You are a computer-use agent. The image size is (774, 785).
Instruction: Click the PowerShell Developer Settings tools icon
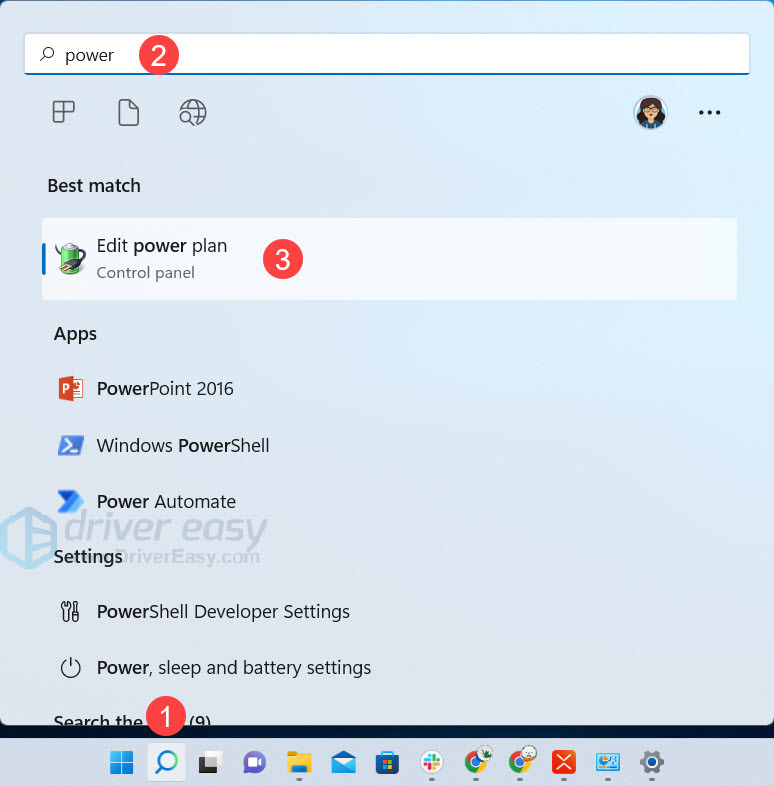click(70, 611)
